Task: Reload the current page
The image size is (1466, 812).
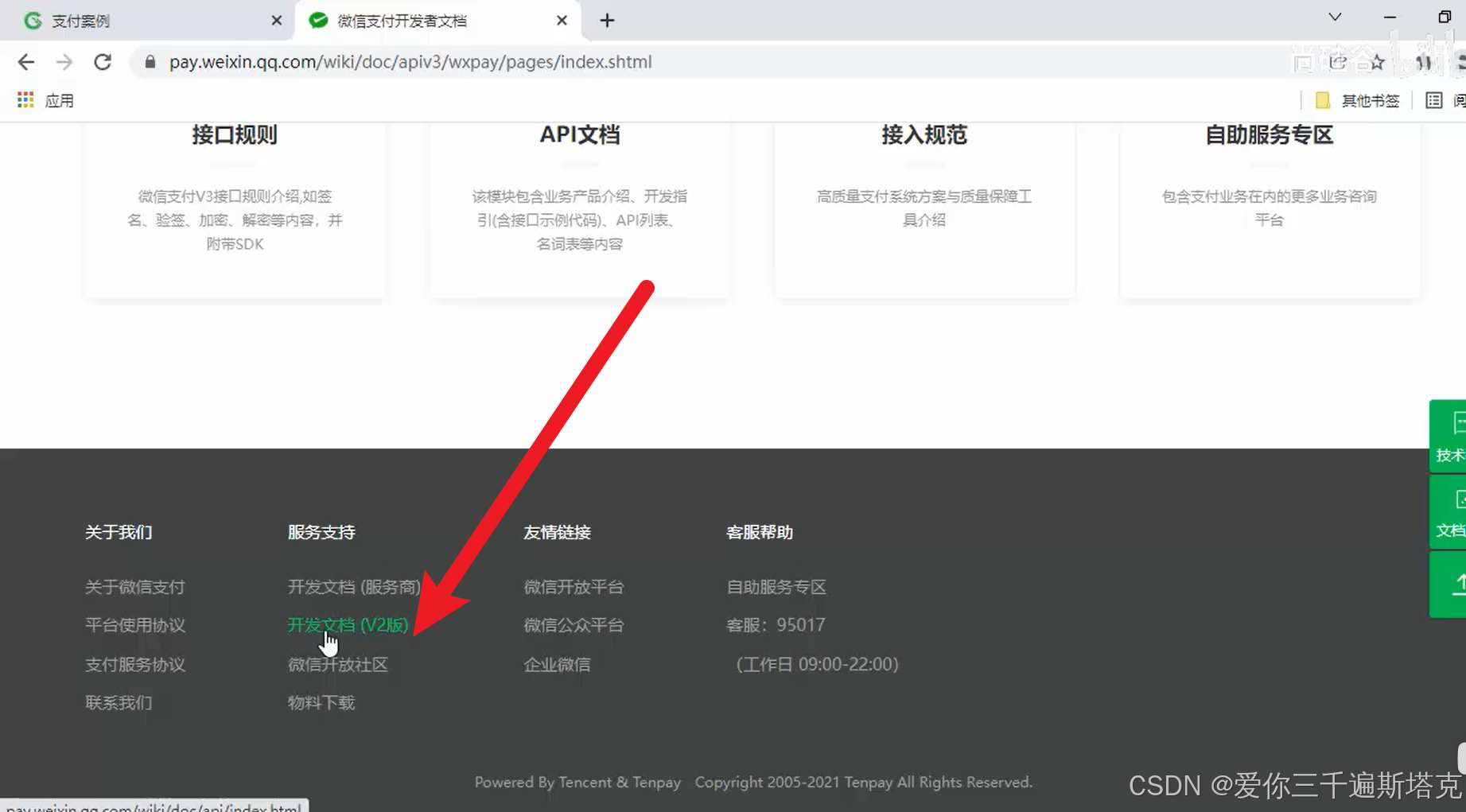Action: click(103, 62)
